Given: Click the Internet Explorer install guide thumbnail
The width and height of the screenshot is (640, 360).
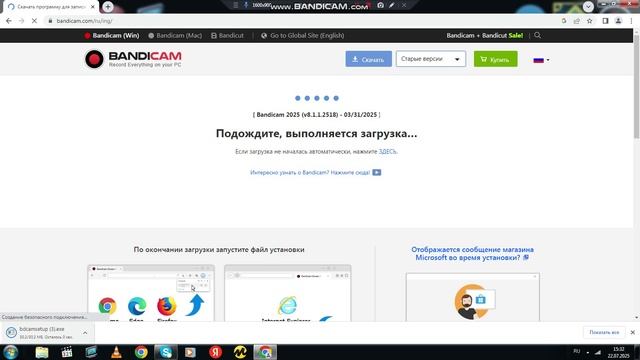Looking at the screenshot, I should pos(288,293).
